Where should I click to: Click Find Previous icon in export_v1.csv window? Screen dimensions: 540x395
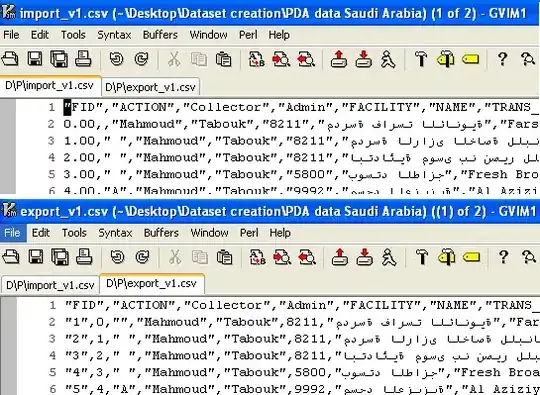coord(307,257)
